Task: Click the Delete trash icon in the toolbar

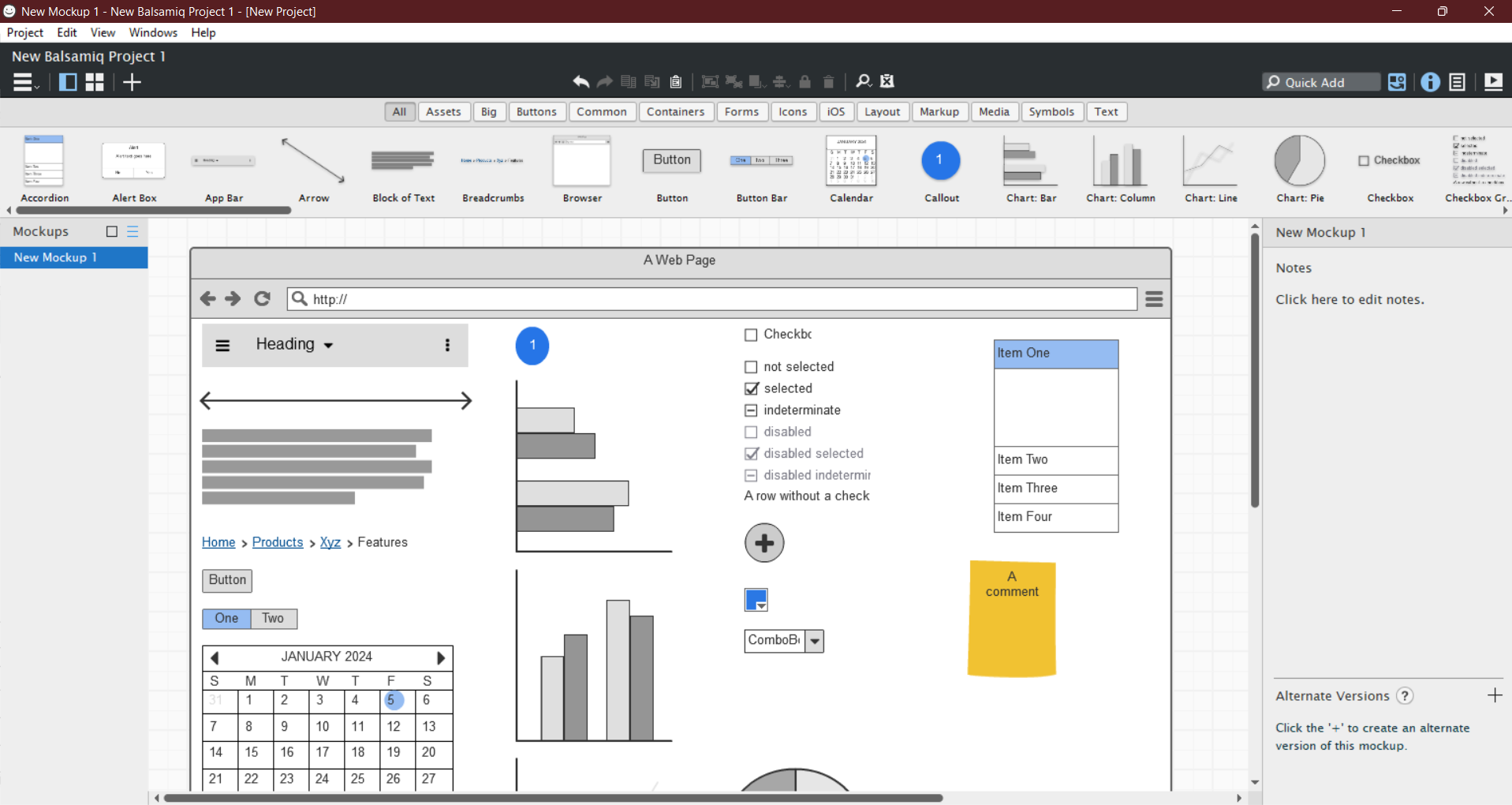Action: tap(828, 81)
